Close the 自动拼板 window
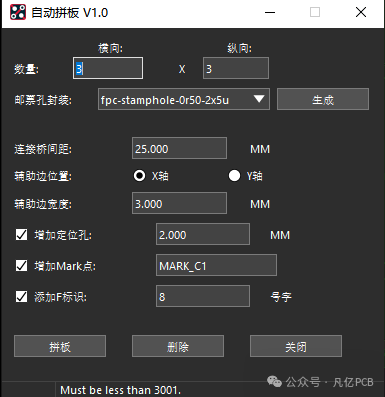385x397 pixels. [361, 12]
